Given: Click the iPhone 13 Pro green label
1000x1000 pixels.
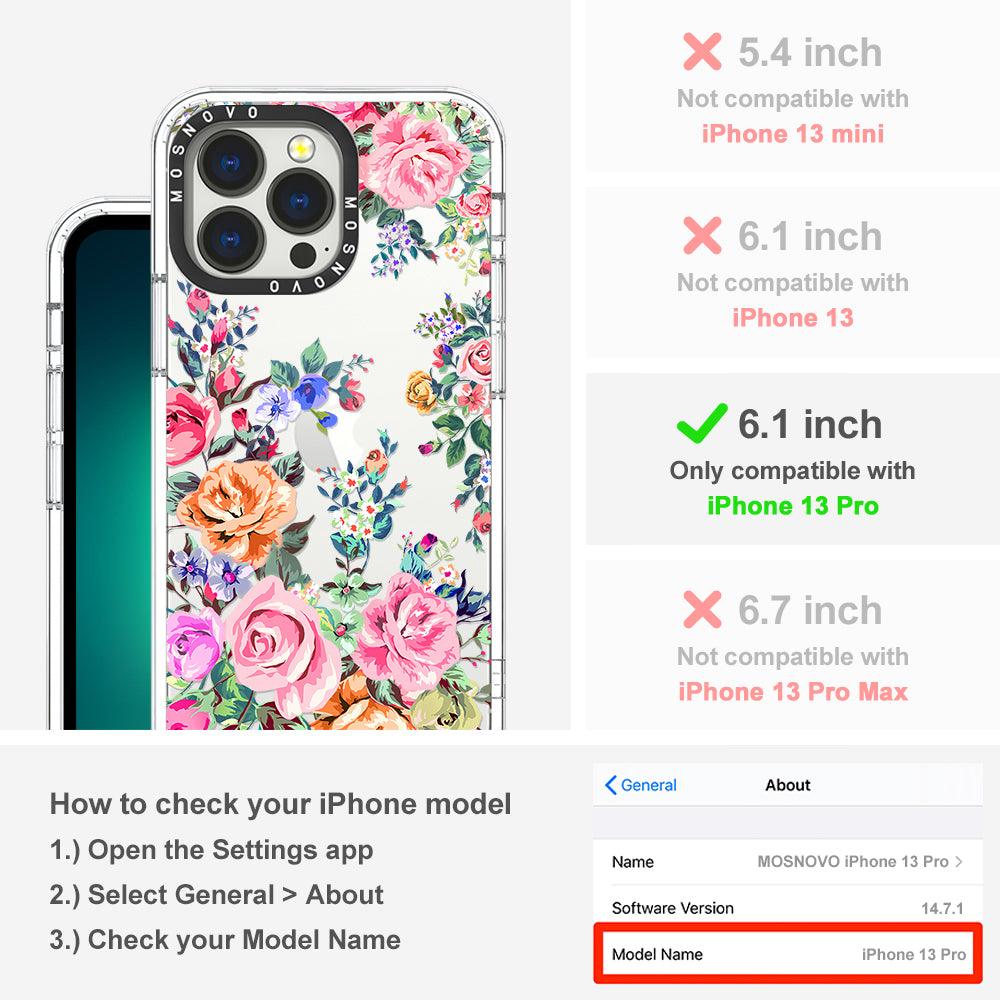Looking at the screenshot, I should pos(793,506).
